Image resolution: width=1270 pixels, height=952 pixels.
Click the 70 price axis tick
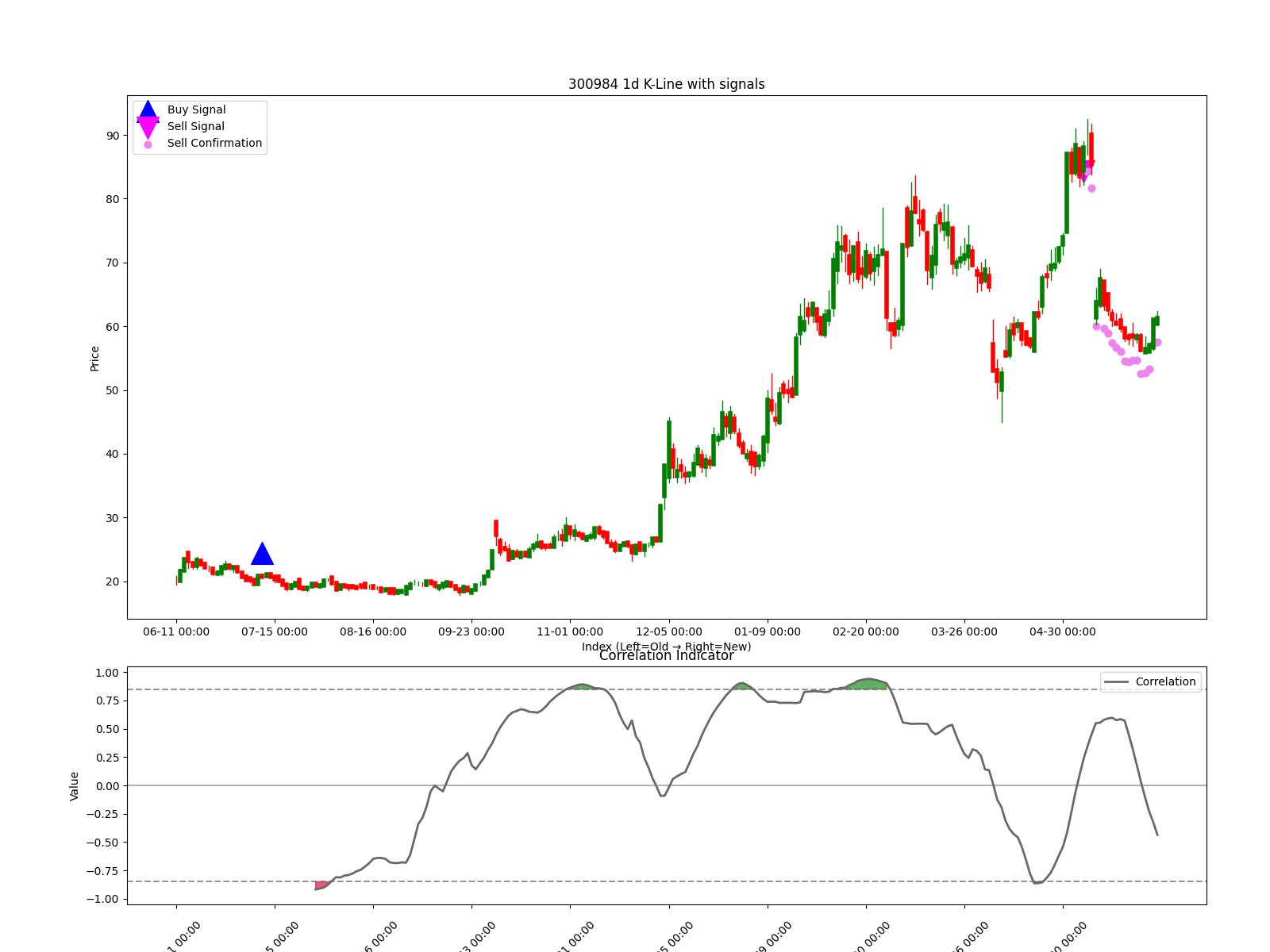[x=112, y=263]
